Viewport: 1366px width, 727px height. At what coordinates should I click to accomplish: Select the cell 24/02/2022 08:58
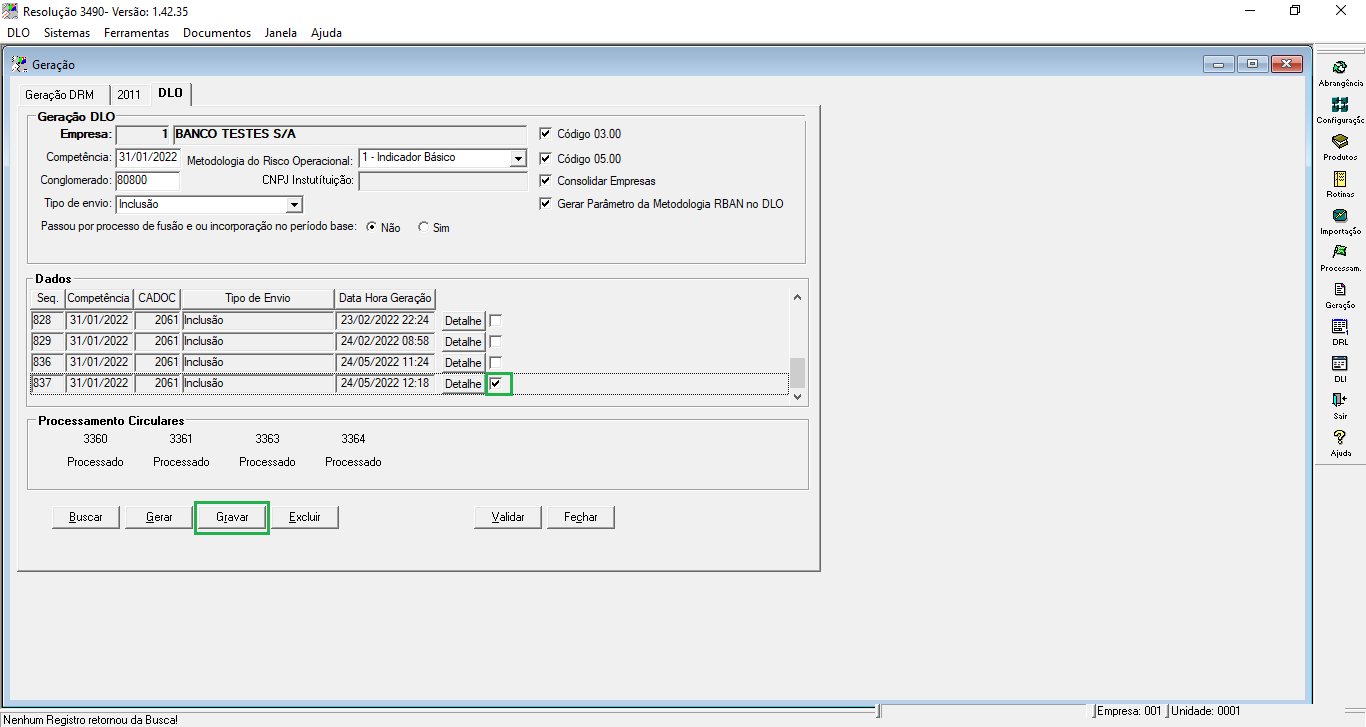tap(386, 341)
